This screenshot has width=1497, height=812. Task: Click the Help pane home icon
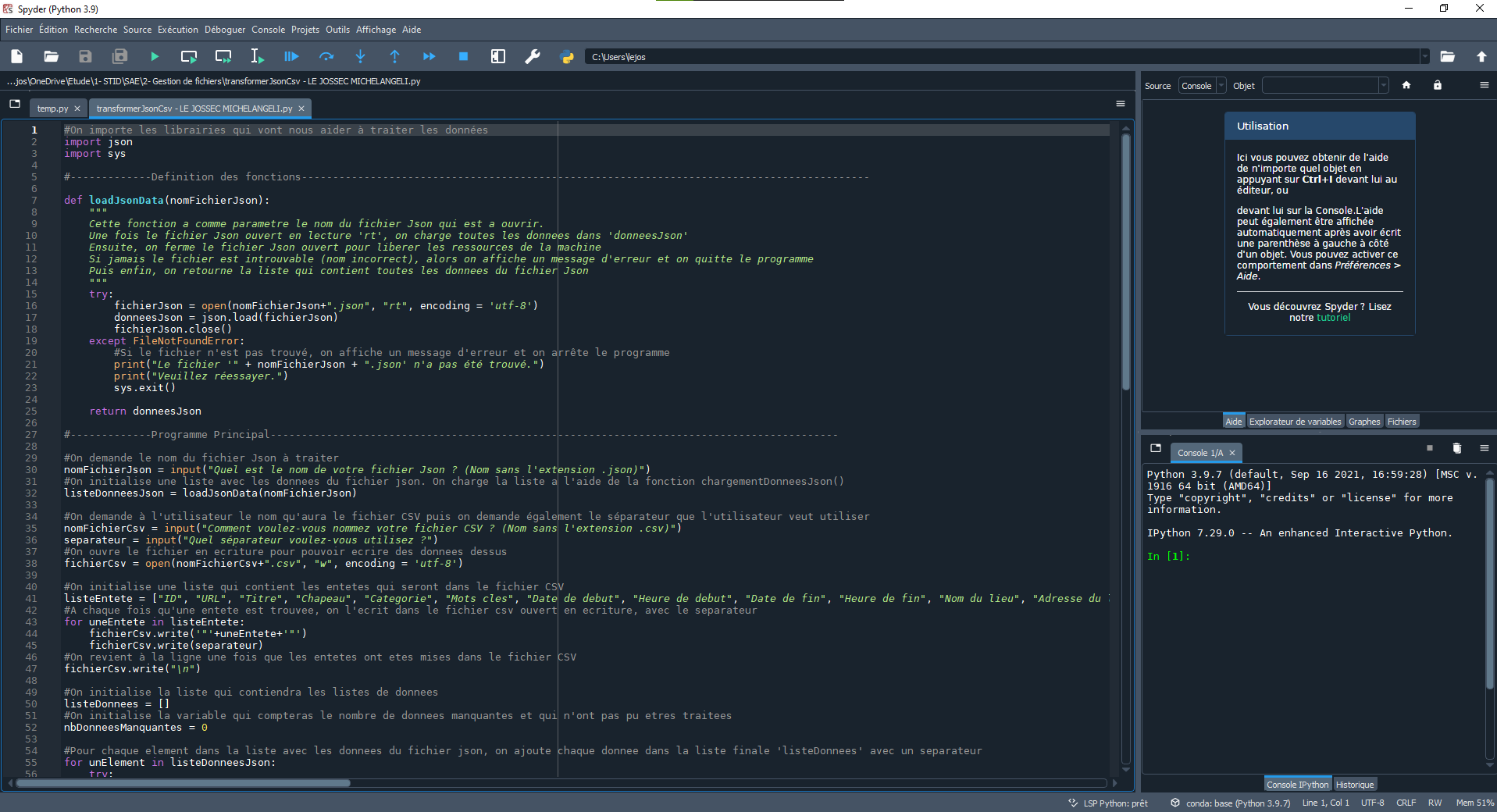click(1406, 85)
